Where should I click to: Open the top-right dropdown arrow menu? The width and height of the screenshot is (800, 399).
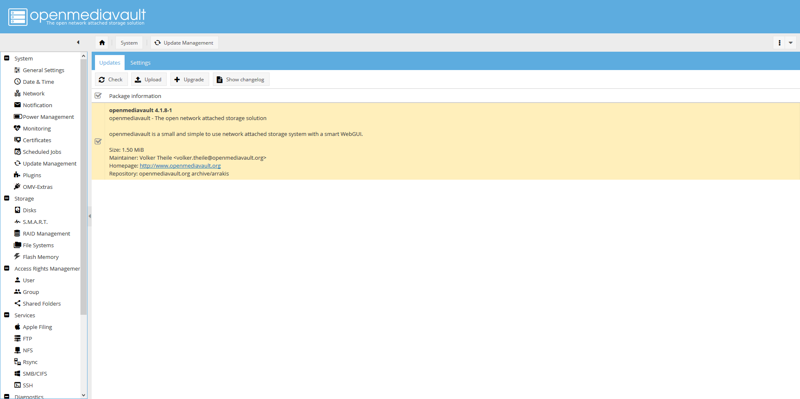(791, 43)
